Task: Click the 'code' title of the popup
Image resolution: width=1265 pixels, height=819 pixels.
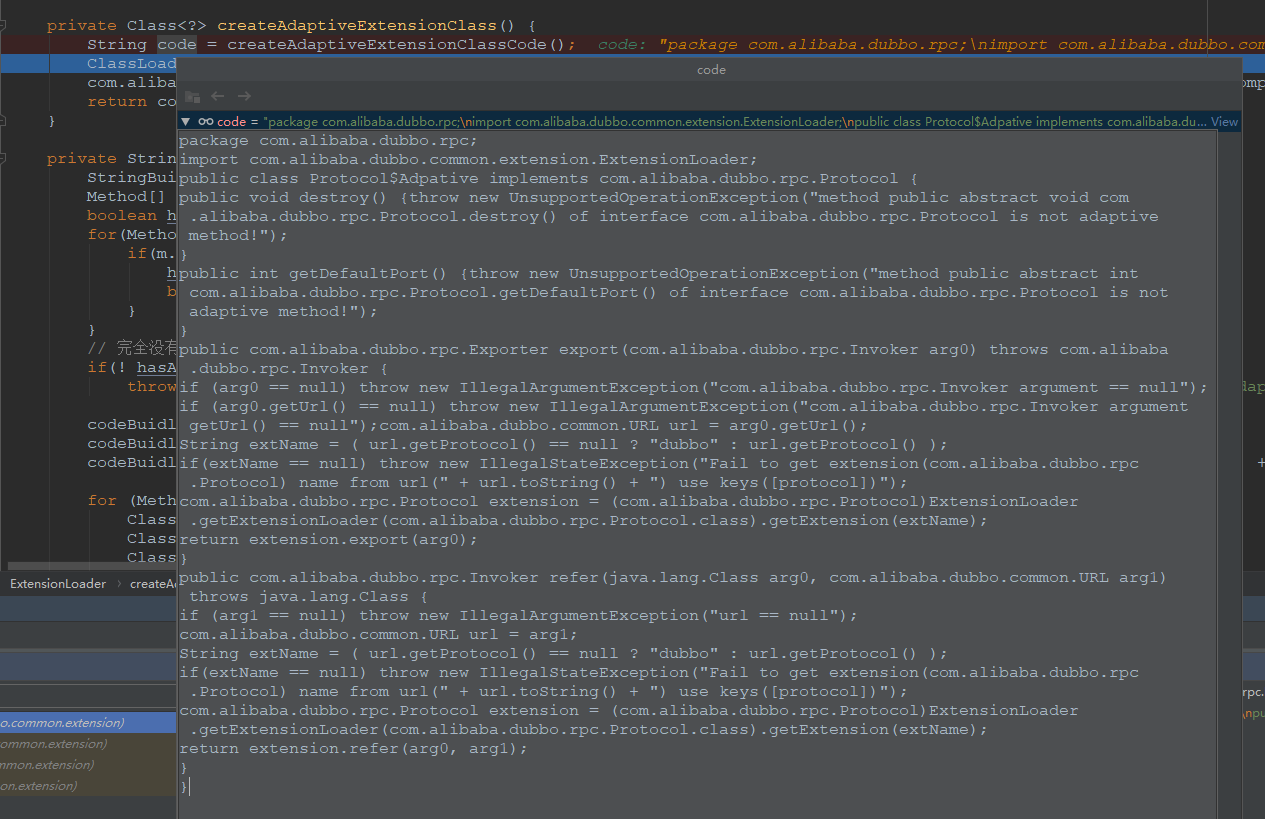Action: [x=711, y=69]
